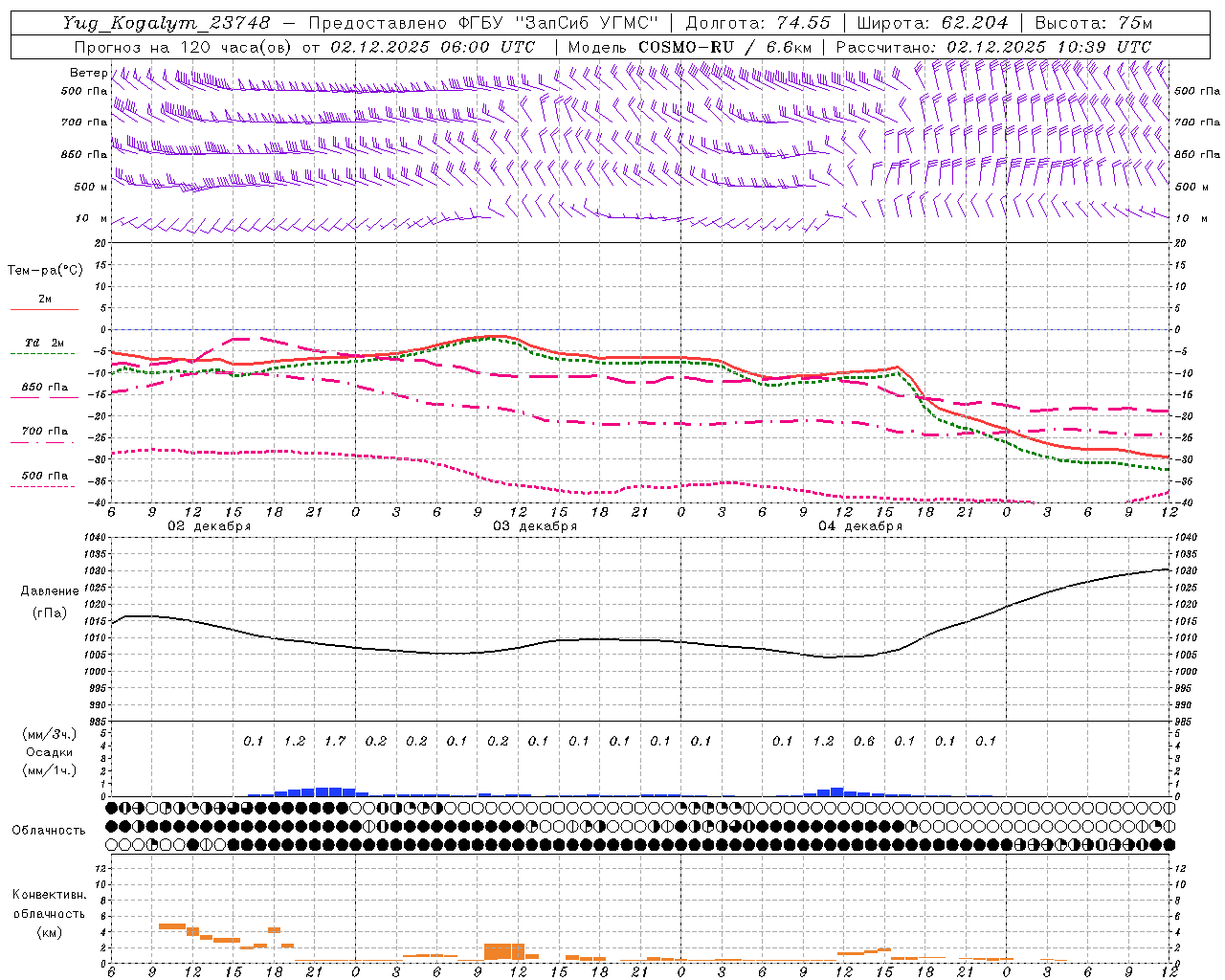
Task: Click the model name COSMO-RU / 6.6км
Action: 725,46
